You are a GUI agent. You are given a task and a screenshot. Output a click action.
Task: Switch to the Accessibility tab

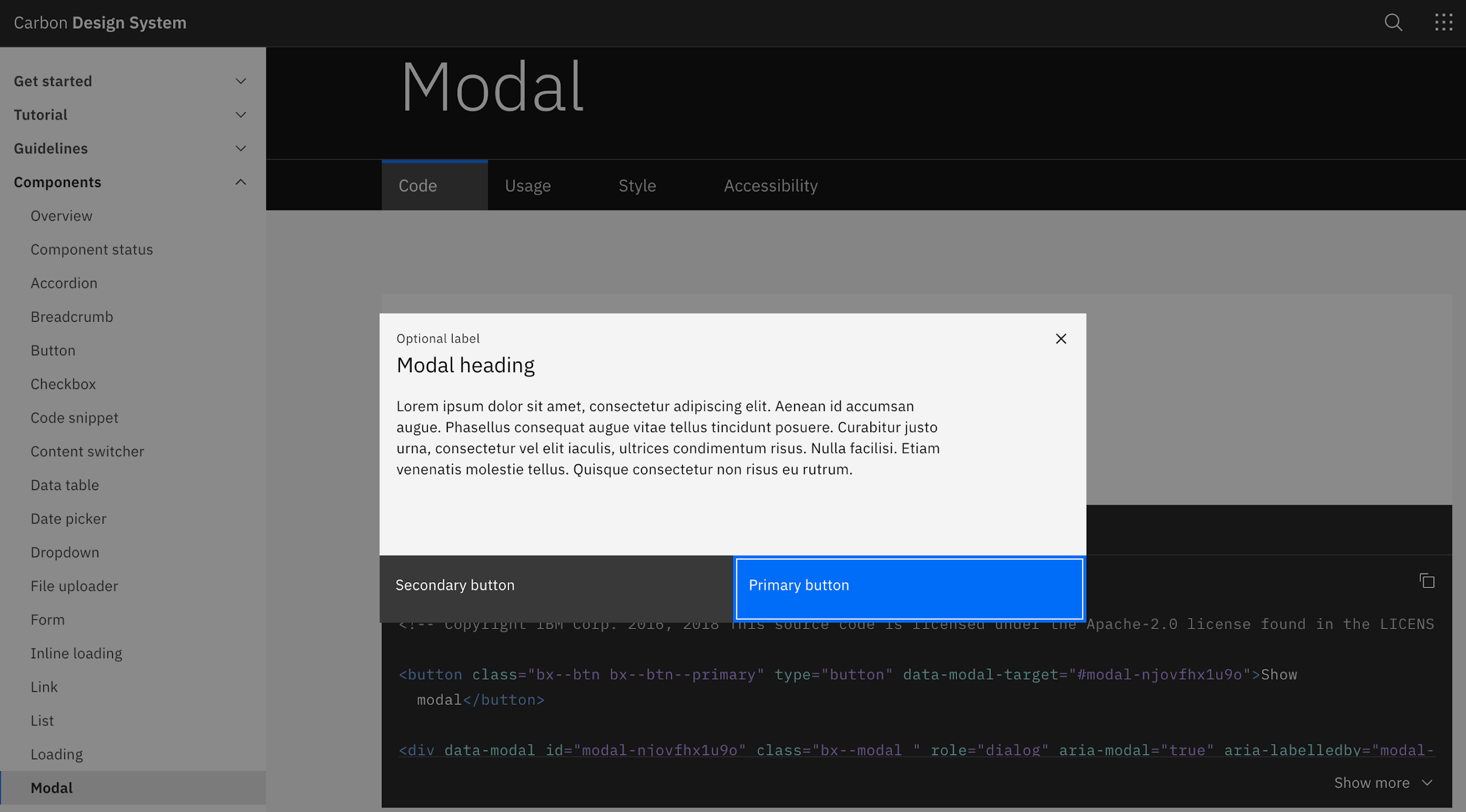[771, 185]
